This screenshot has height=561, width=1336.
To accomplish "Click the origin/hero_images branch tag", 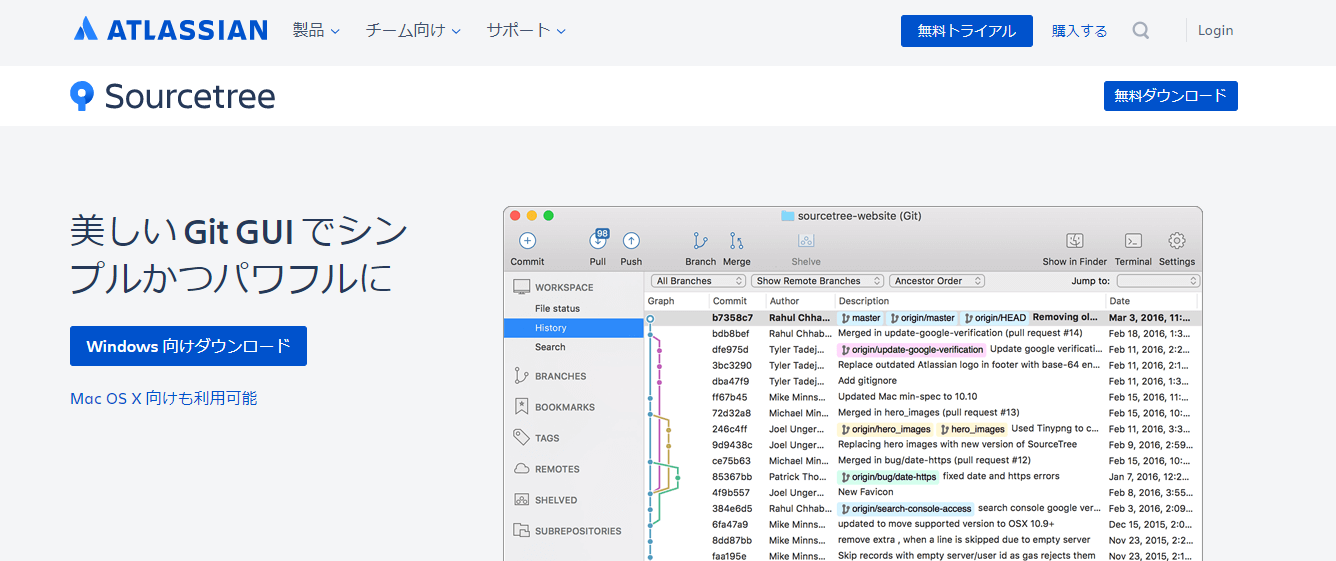I will [x=884, y=429].
